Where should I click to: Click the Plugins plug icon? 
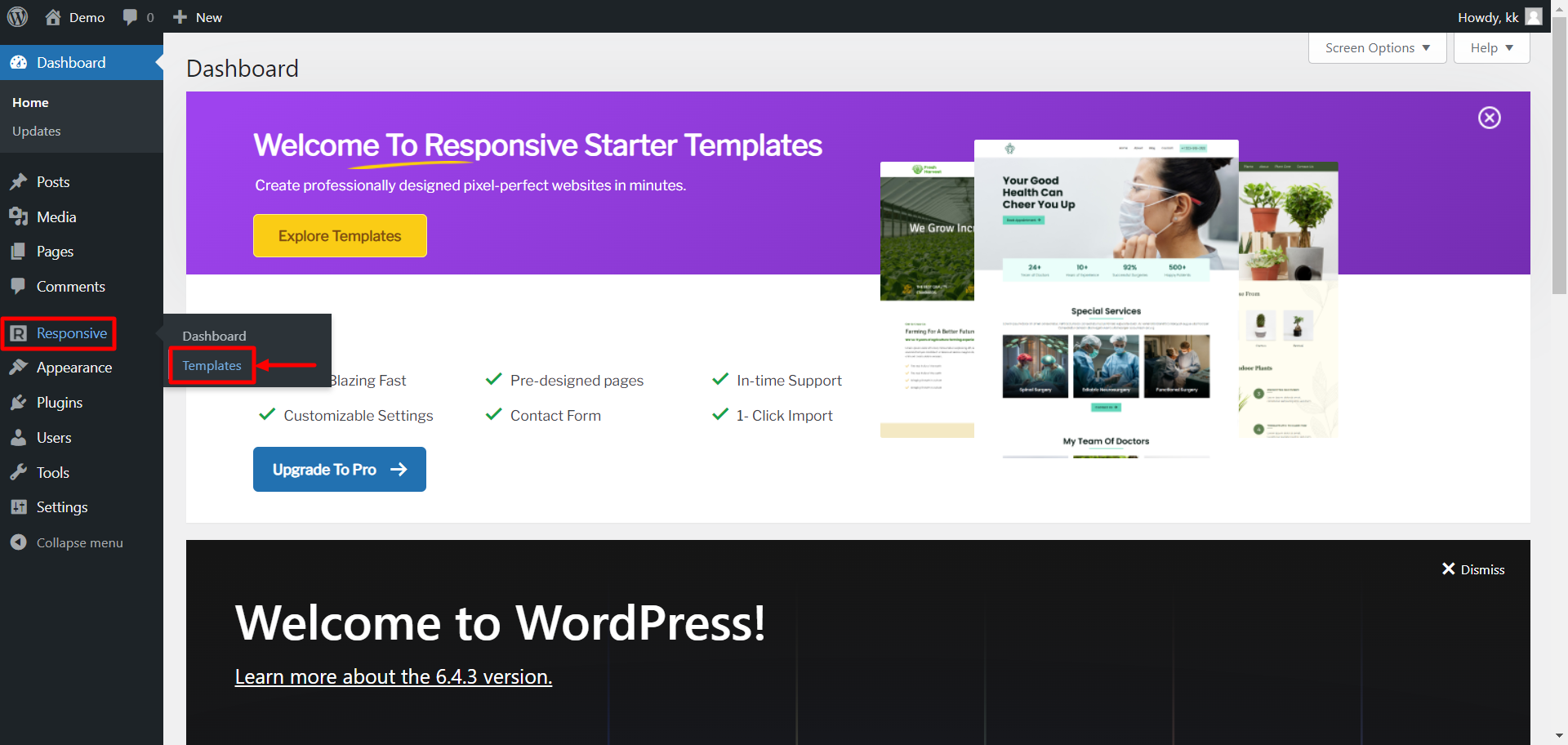point(19,403)
